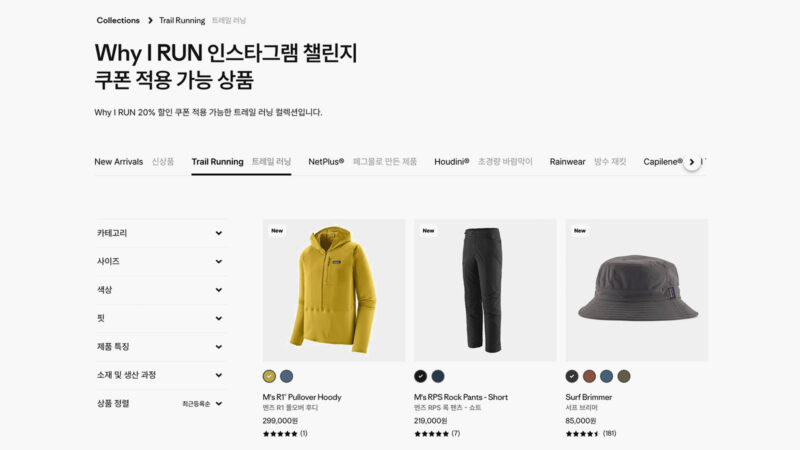
Task: Click the tab carousel next arrow button
Action: [692, 162]
